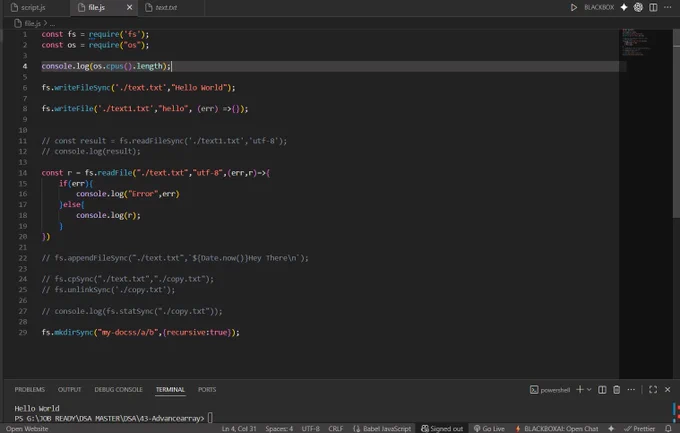This screenshot has width=680, height=433.
Task: Create a new terminal with the plus icon
Action: tap(579, 390)
